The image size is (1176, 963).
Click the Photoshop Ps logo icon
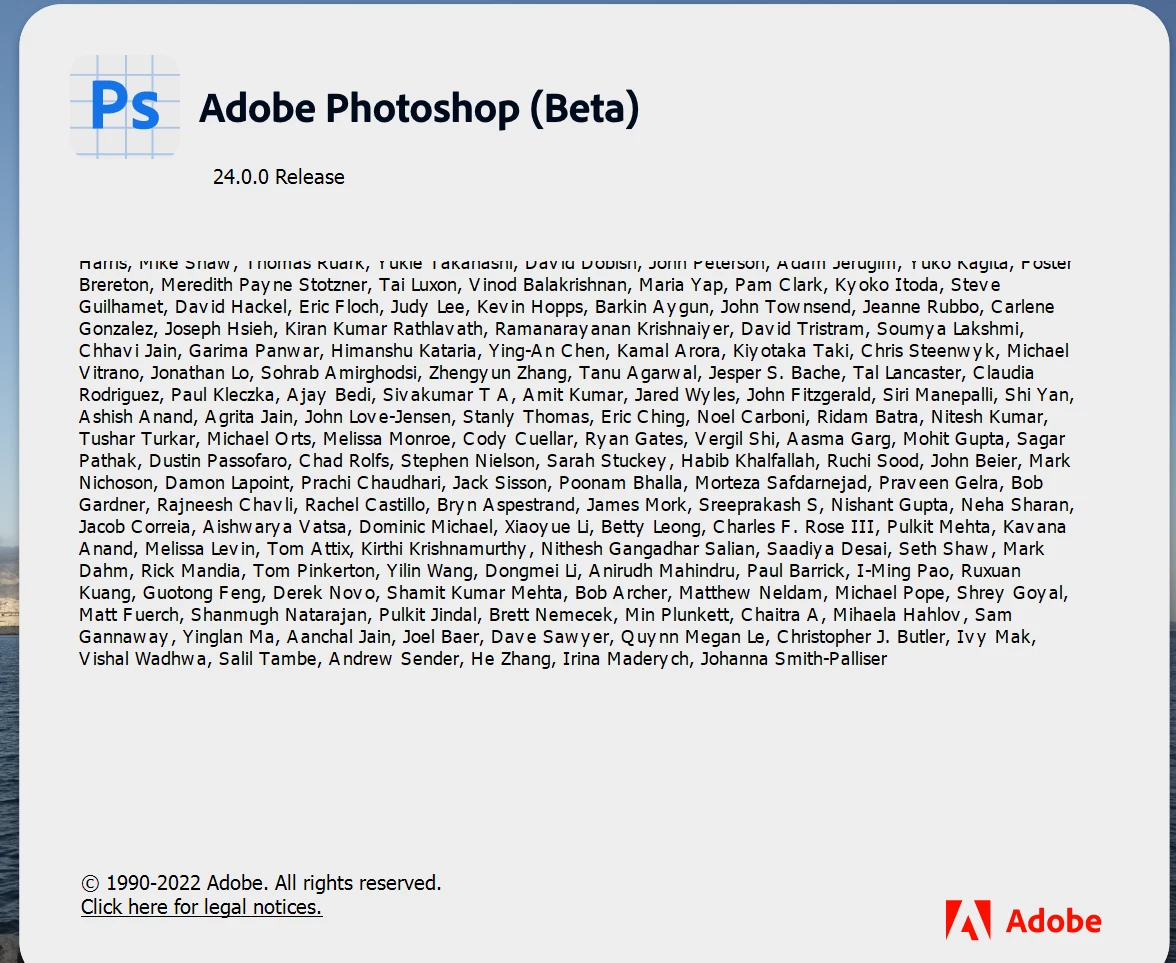[124, 106]
